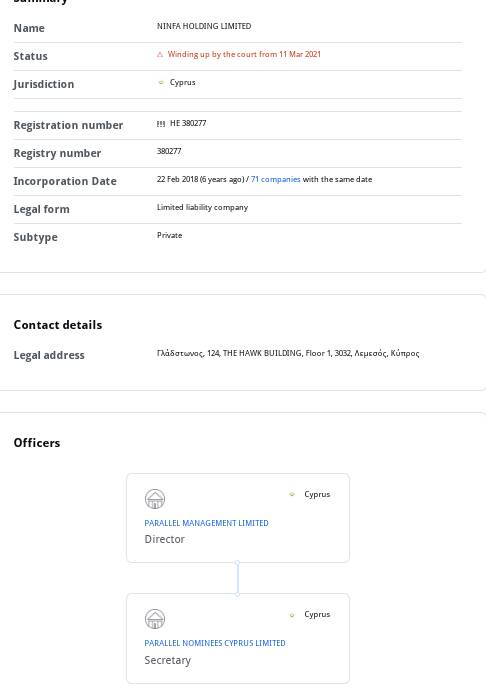Click the Cyprus flag in the Director card
Viewport: 486px width, 686px height.
(x=292, y=494)
